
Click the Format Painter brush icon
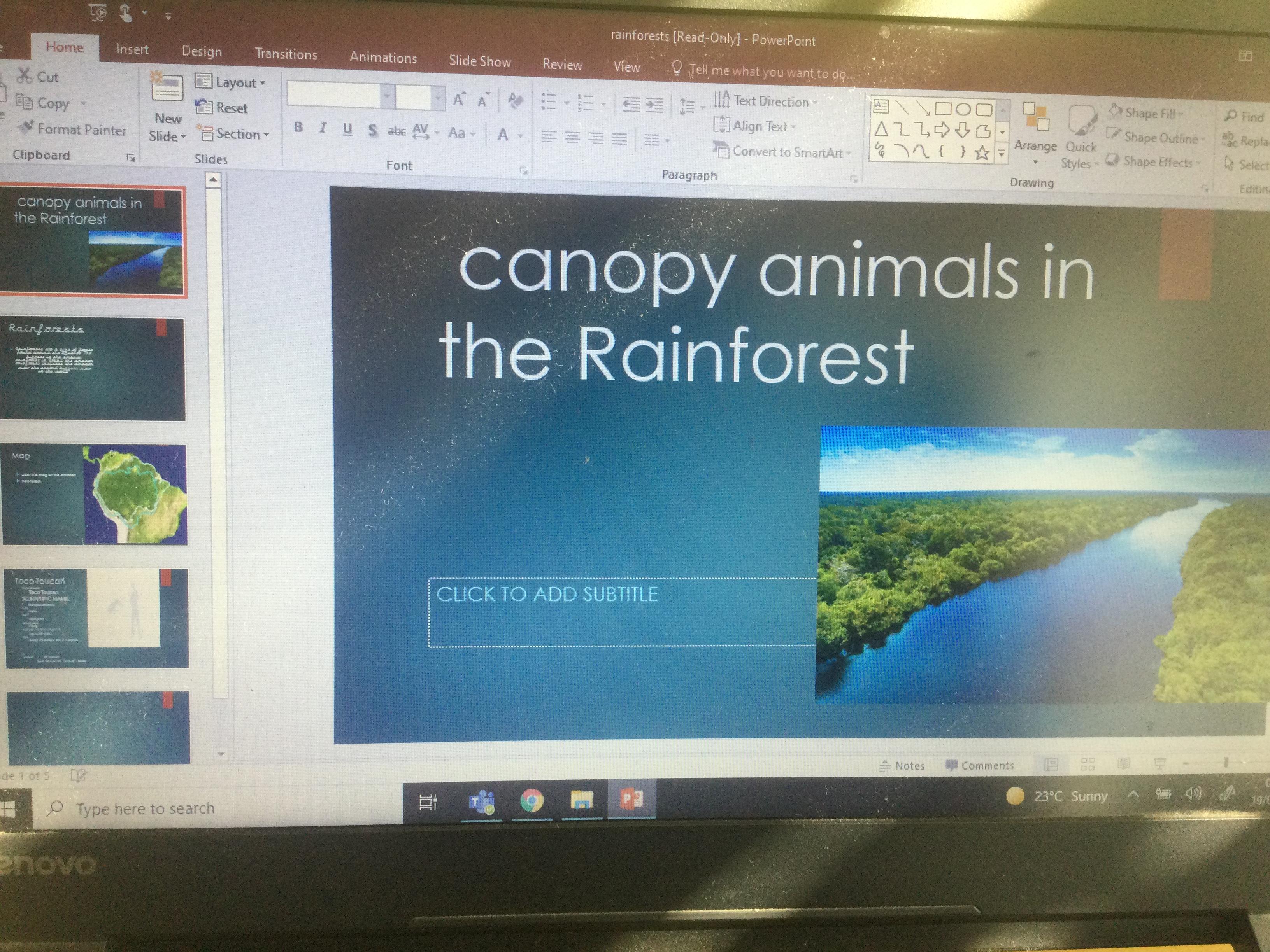click(26, 128)
